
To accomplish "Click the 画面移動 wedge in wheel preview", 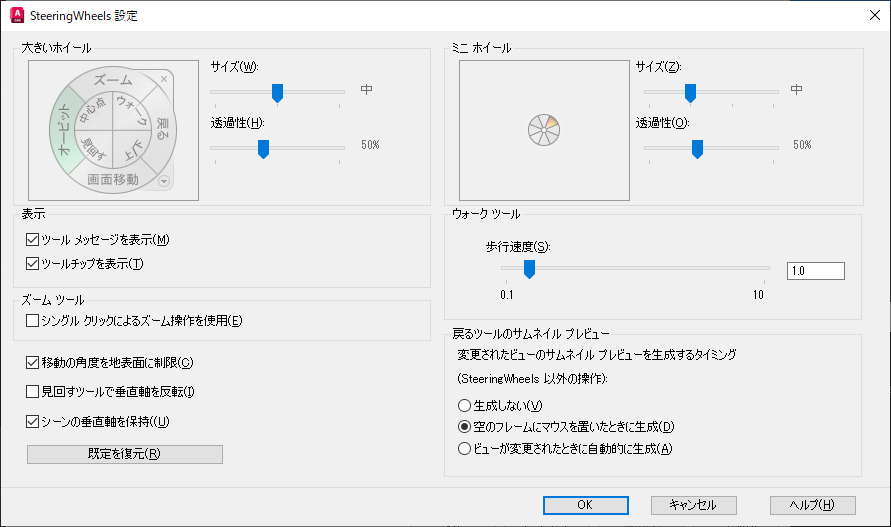I will coord(113,180).
